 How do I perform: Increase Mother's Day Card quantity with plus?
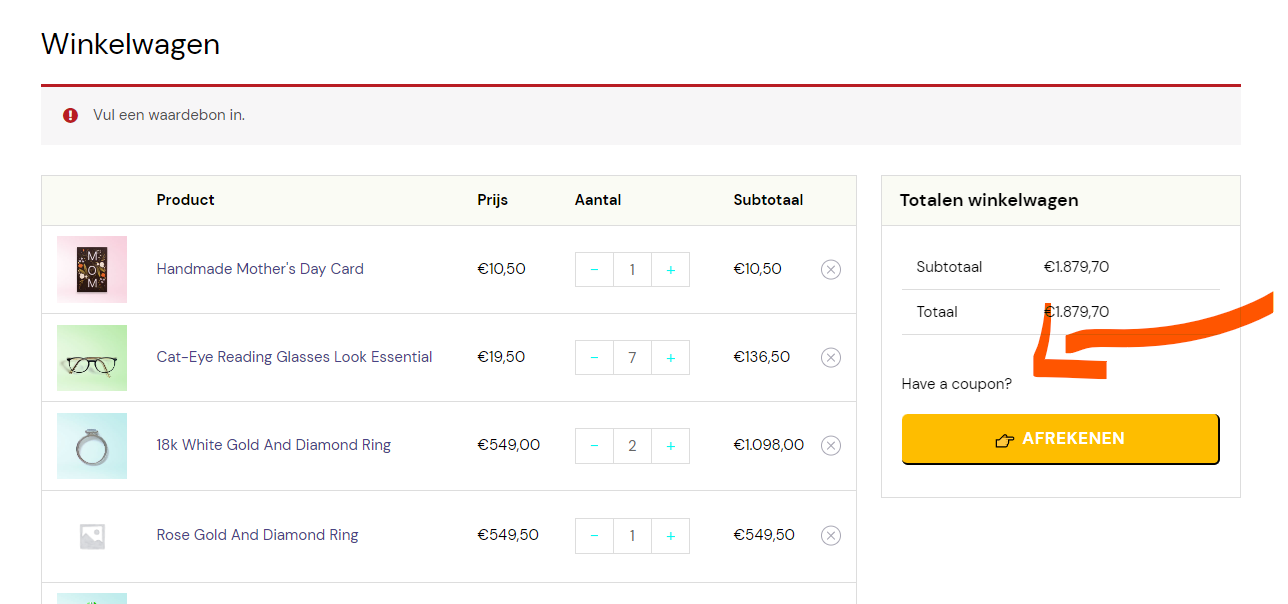point(670,270)
